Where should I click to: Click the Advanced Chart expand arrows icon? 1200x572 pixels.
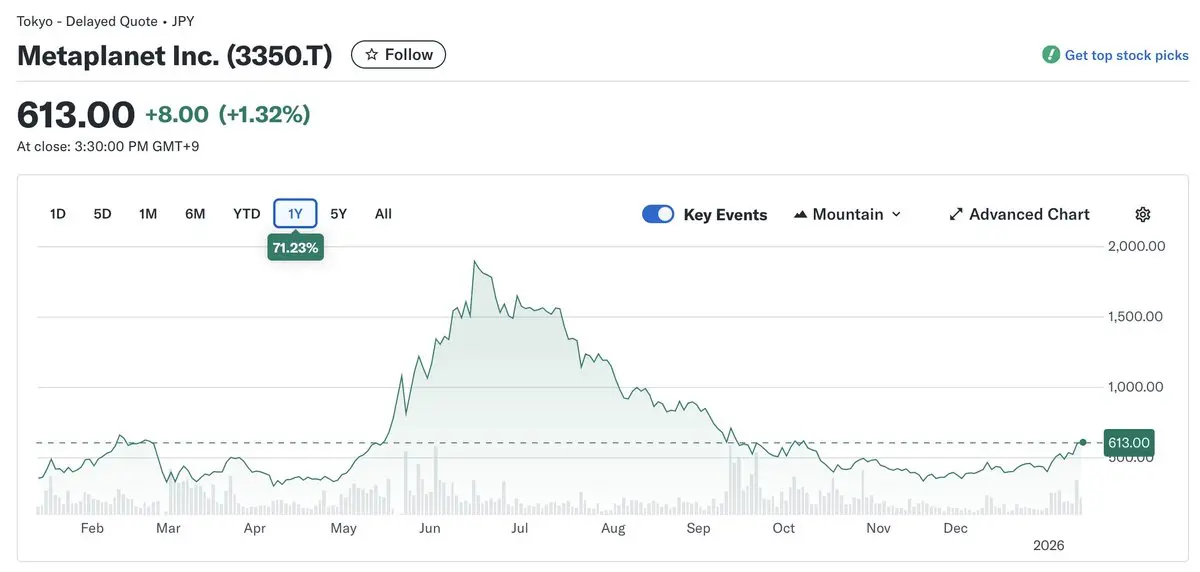(956, 214)
